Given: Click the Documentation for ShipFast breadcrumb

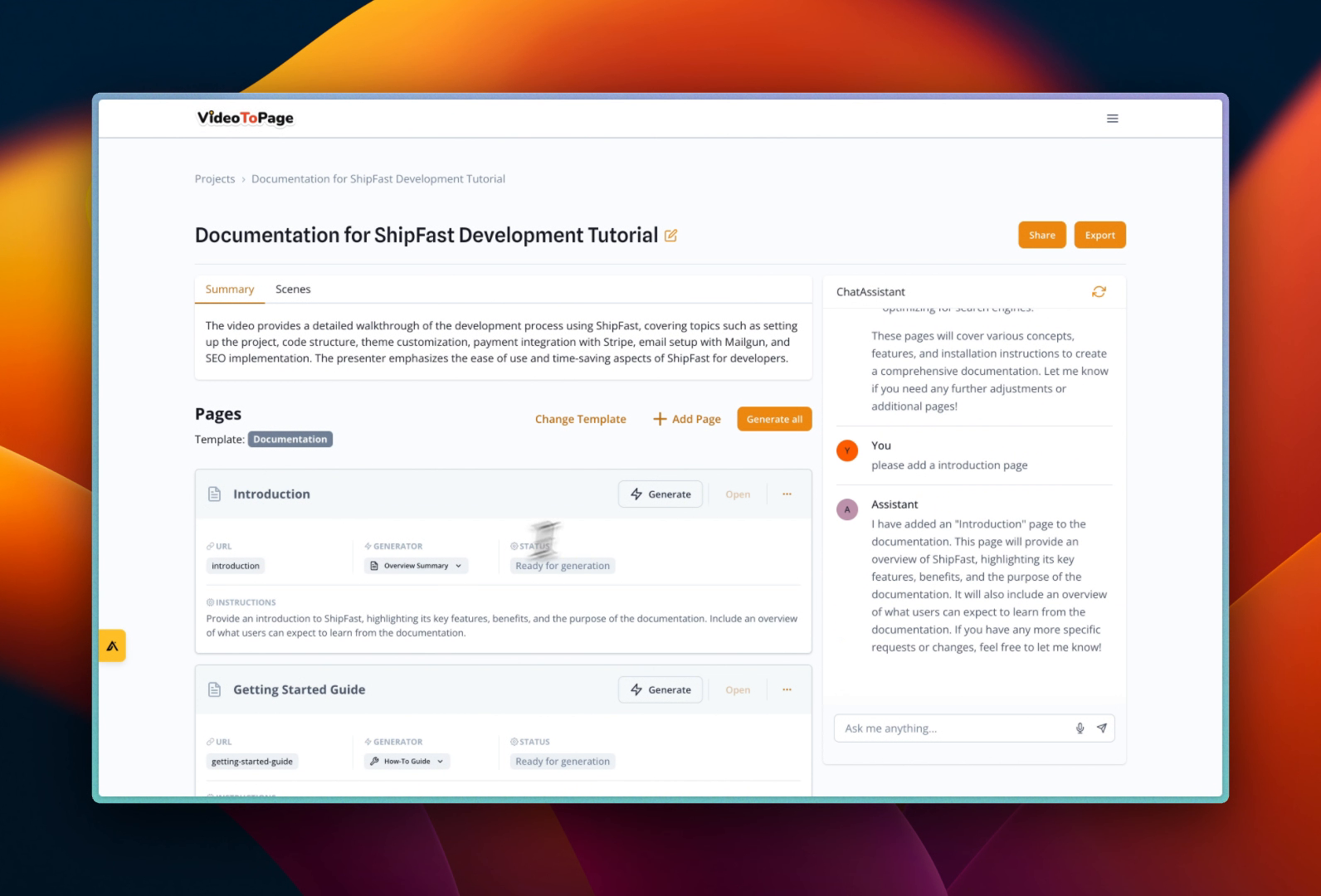Looking at the screenshot, I should click(x=378, y=179).
